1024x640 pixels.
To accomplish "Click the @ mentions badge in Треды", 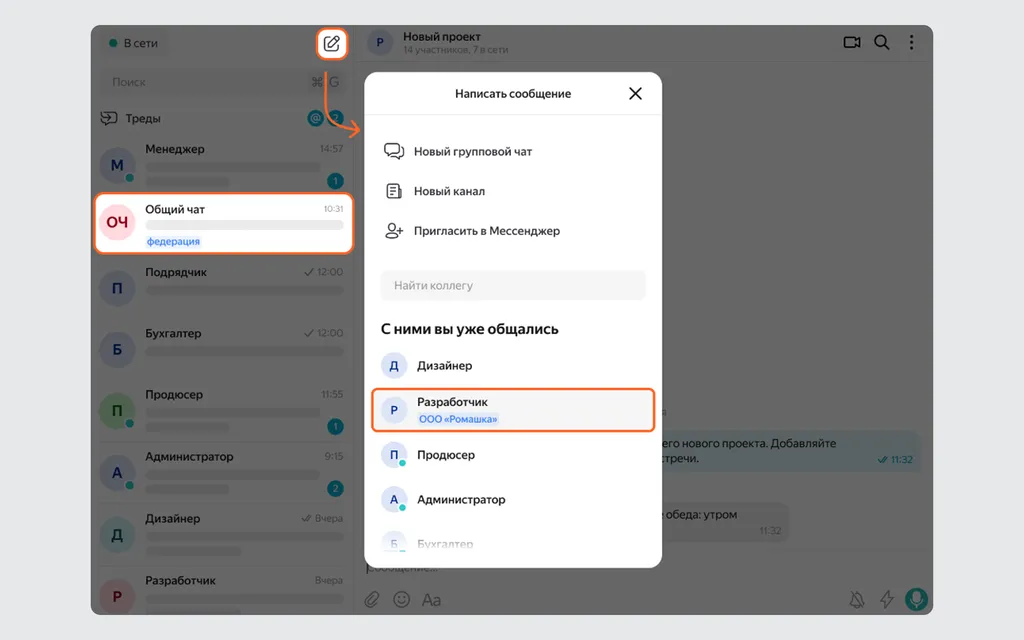I will coord(315,118).
